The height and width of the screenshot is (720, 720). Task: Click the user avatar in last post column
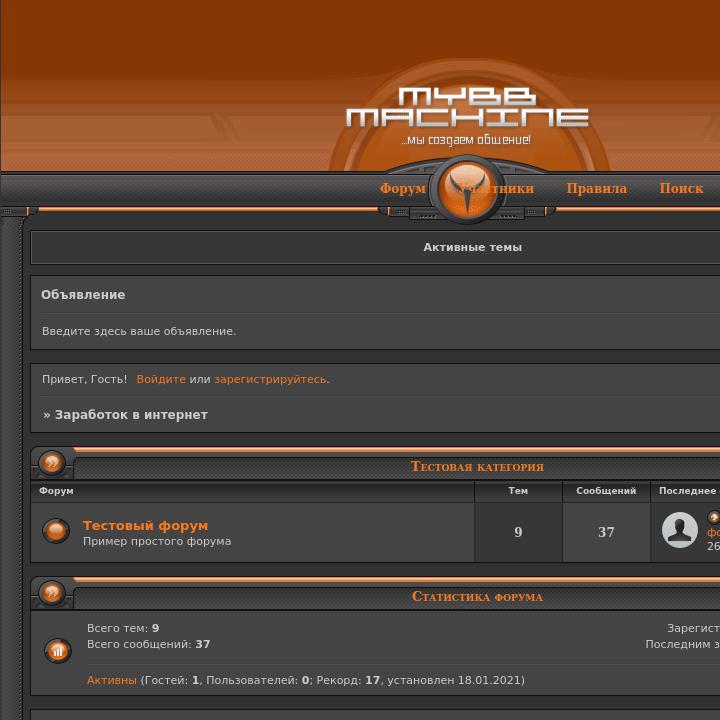click(680, 530)
